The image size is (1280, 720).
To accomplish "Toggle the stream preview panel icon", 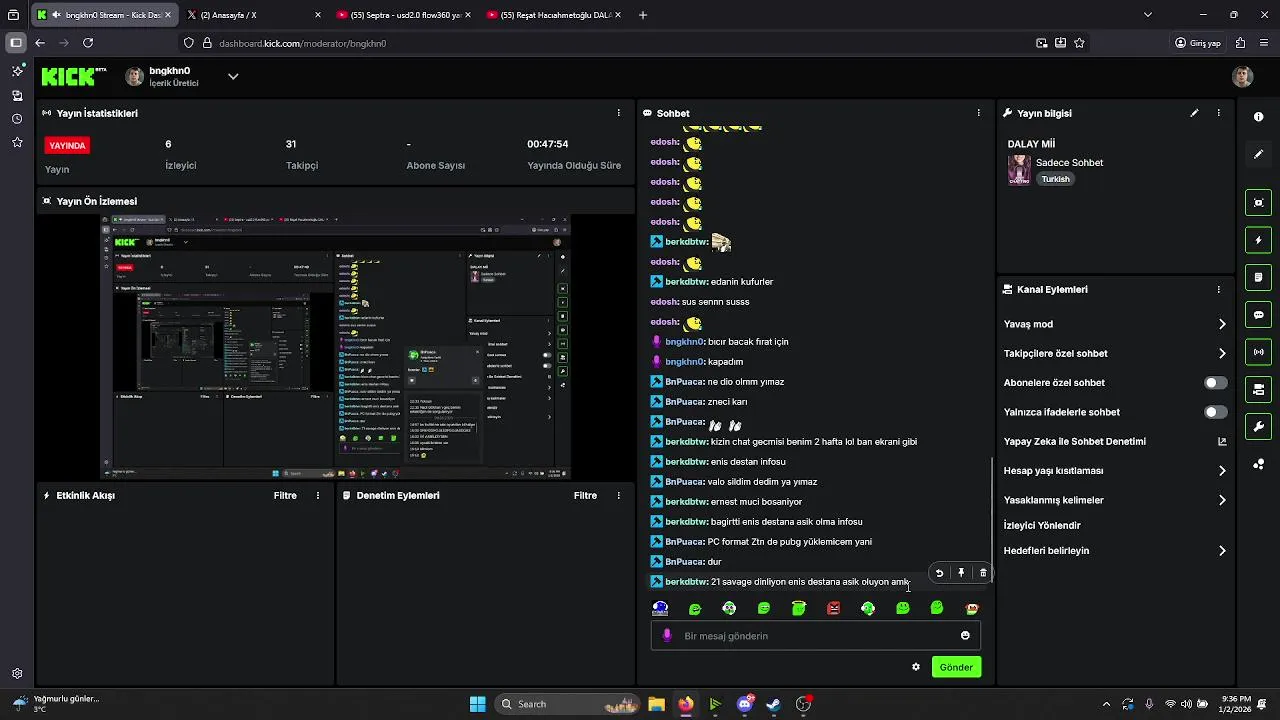I will [x=1258, y=203].
